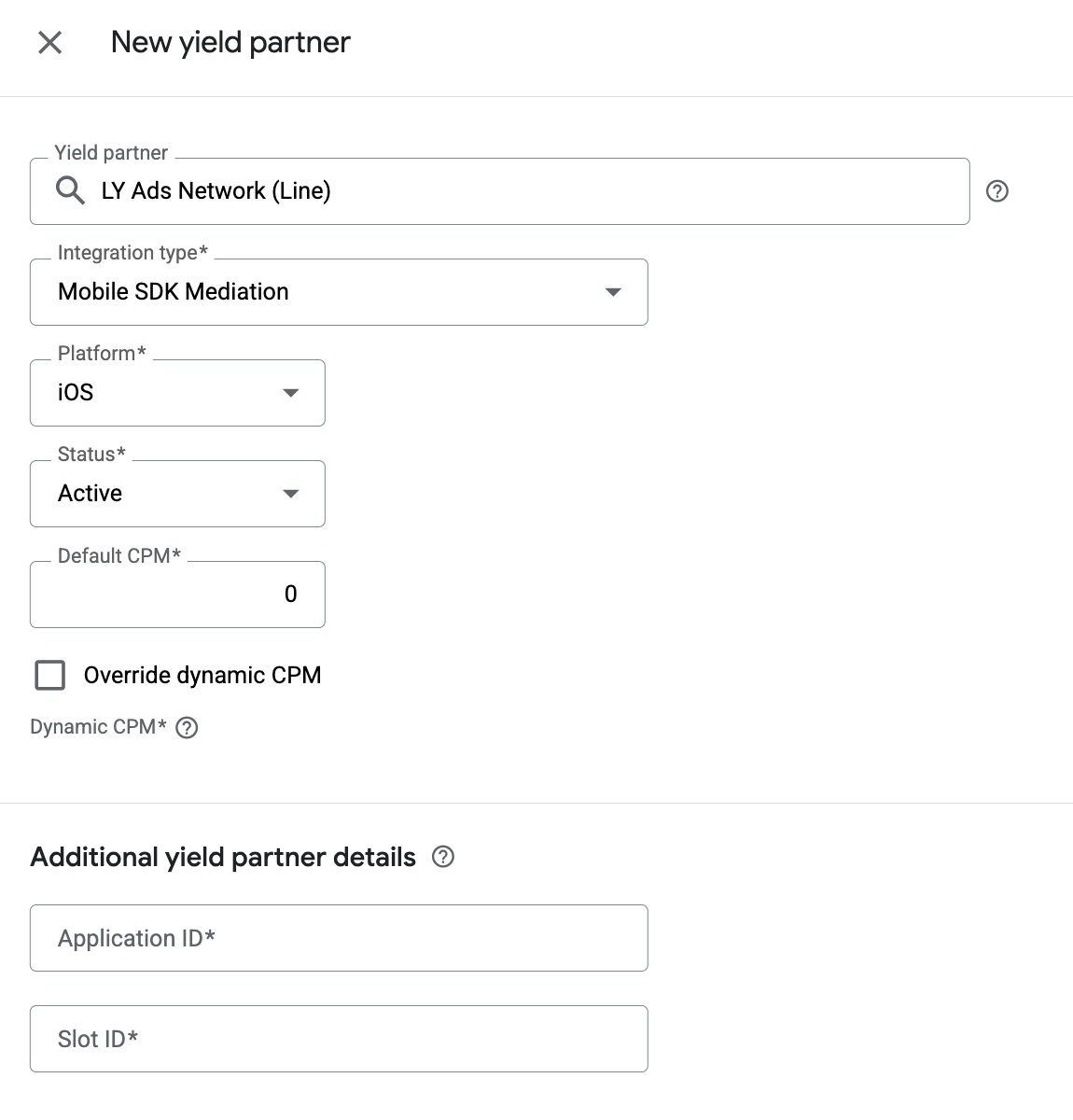The height and width of the screenshot is (1120, 1073).
Task: Click the New yield partner title
Action: coord(230,42)
